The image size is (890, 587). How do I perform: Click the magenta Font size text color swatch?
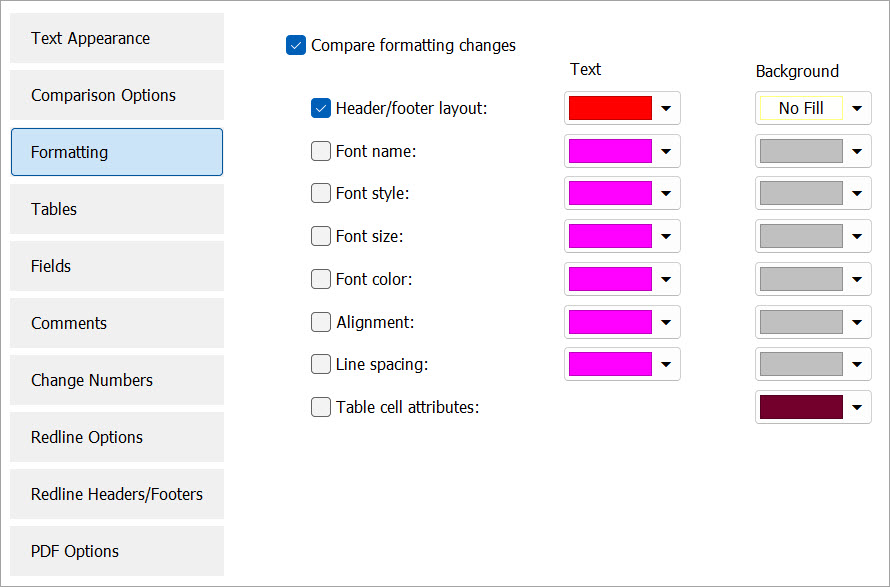pos(608,236)
